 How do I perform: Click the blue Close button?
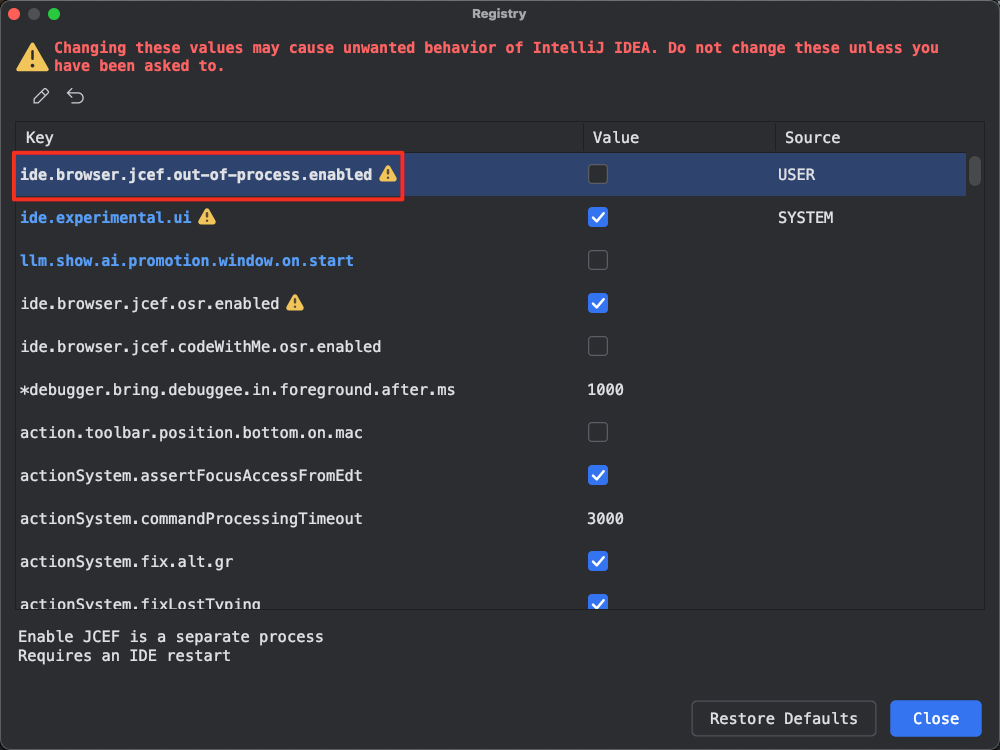[935, 718]
